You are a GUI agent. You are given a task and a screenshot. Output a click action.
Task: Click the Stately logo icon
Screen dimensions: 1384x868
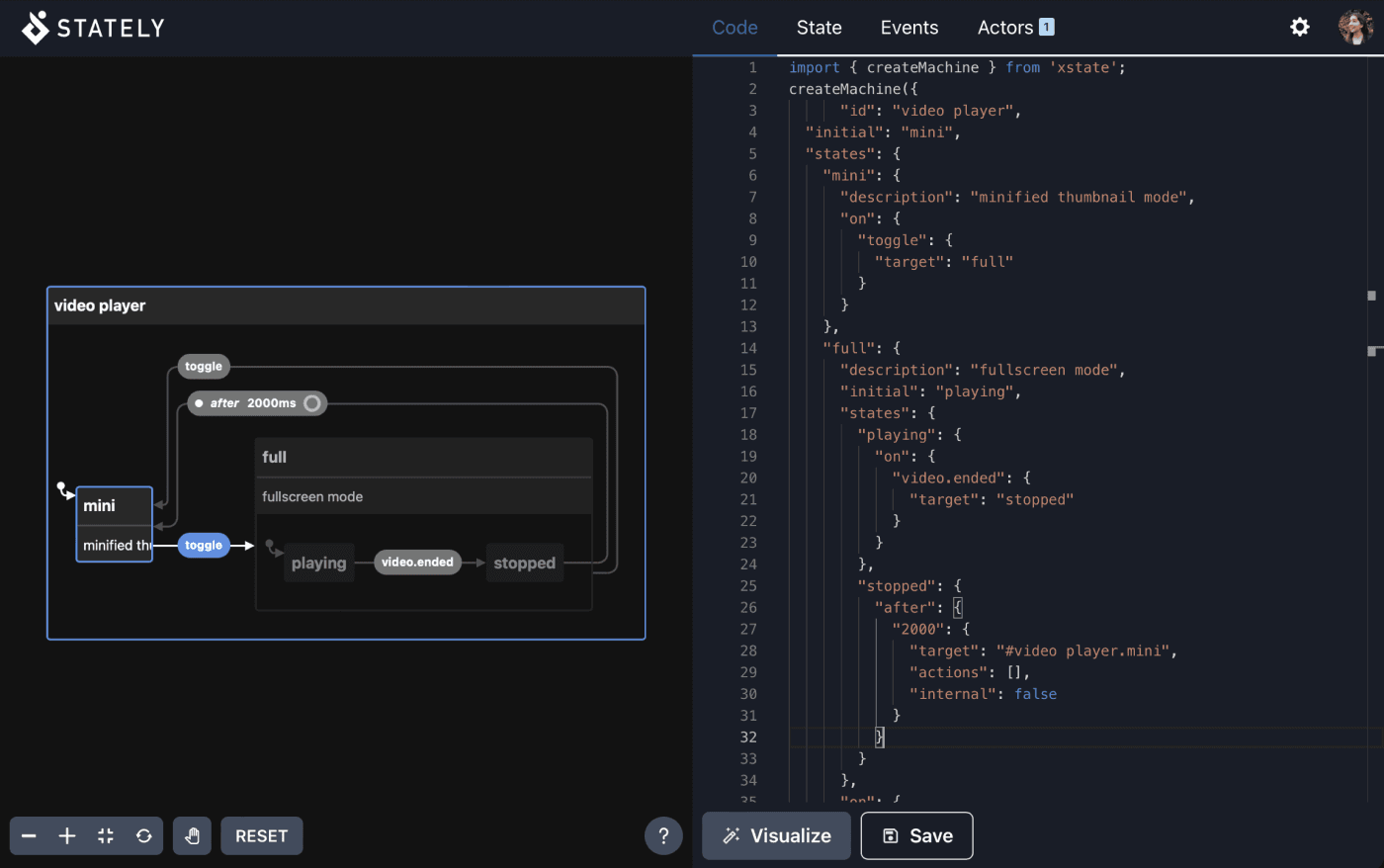point(34,27)
